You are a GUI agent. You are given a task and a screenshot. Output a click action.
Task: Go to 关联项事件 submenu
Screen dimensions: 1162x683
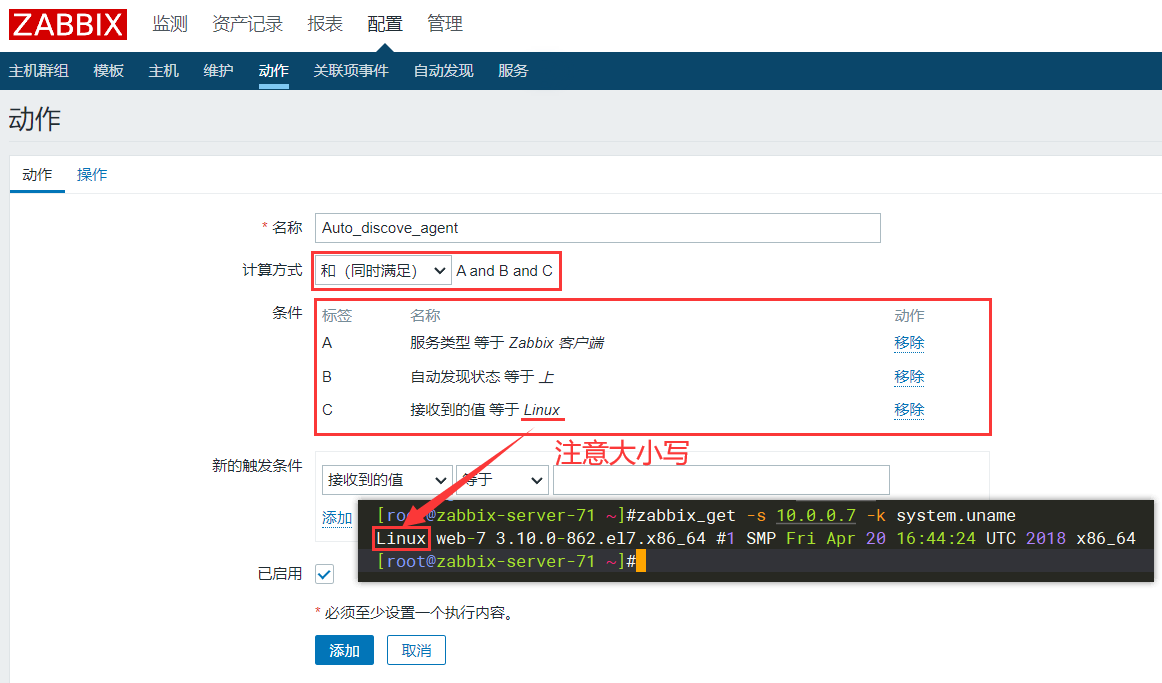(351, 70)
